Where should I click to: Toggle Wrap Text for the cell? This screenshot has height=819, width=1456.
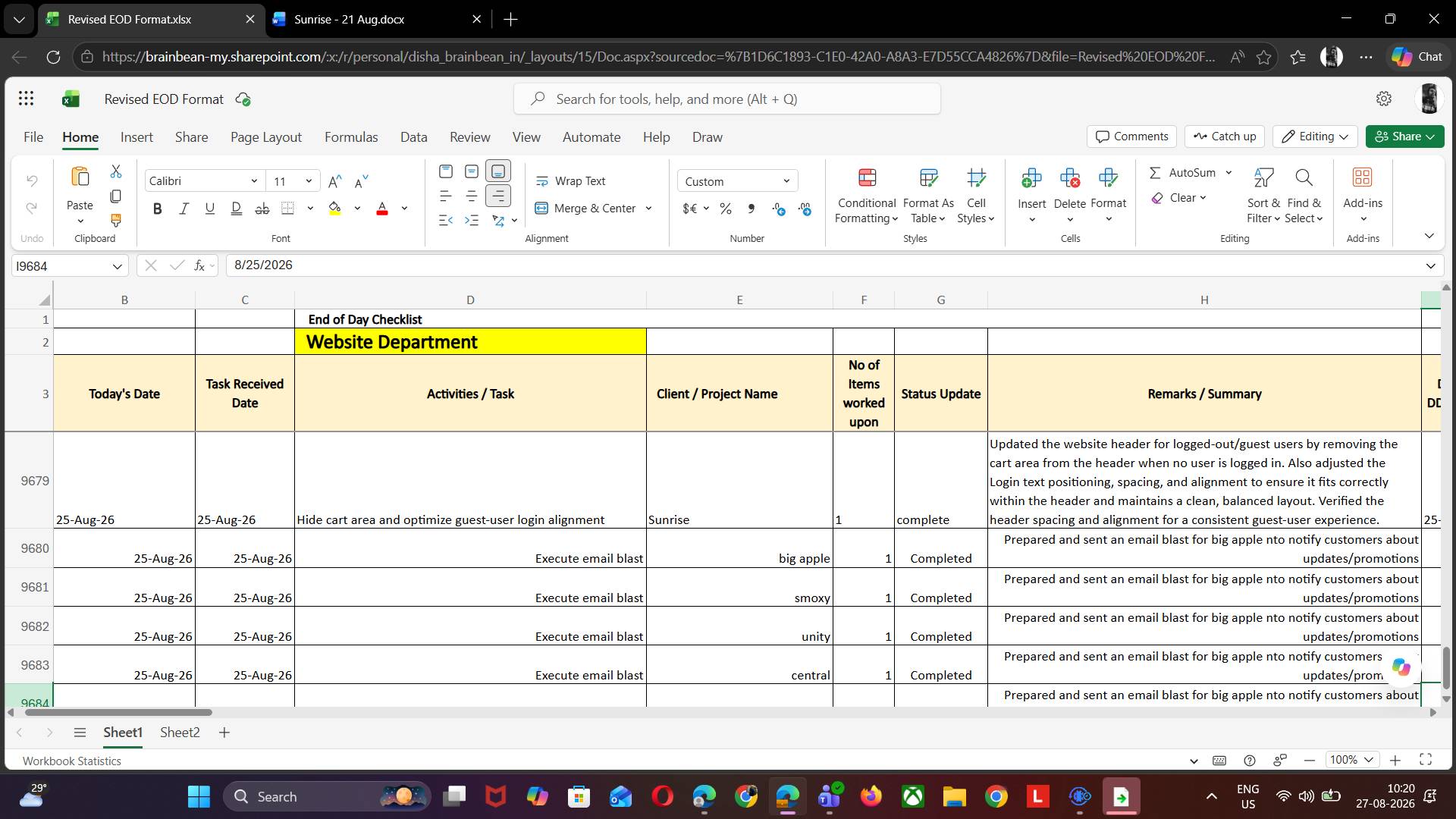[x=571, y=181]
